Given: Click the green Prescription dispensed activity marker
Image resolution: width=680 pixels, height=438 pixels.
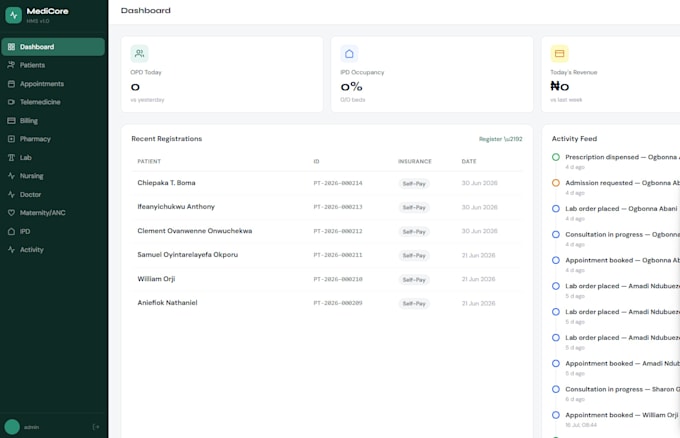Looking at the screenshot, I should (x=556, y=157).
